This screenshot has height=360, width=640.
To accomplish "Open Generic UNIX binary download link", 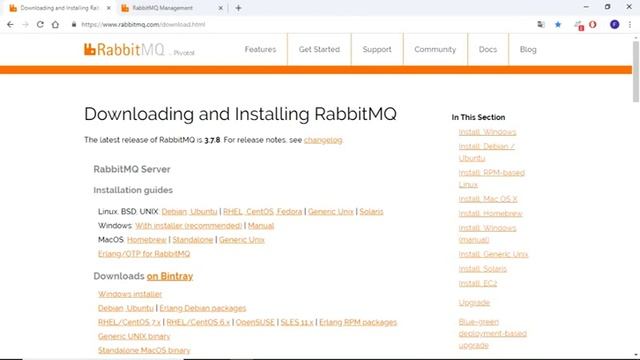I will pos(134,336).
